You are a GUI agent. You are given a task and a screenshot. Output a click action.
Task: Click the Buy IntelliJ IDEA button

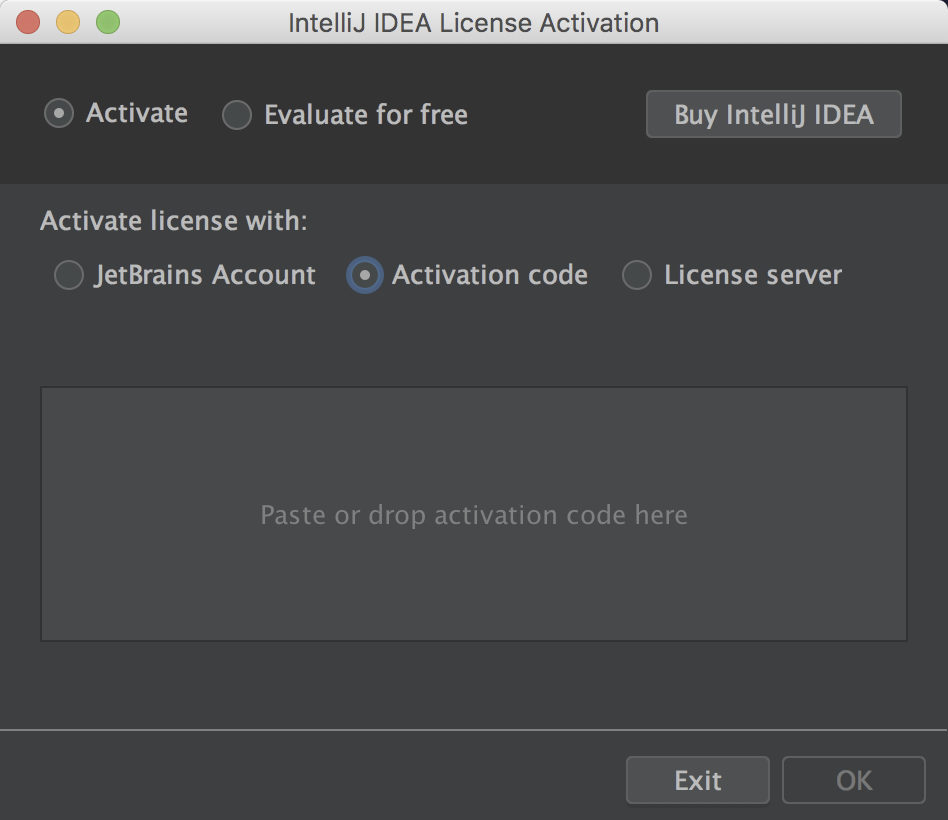pos(773,114)
